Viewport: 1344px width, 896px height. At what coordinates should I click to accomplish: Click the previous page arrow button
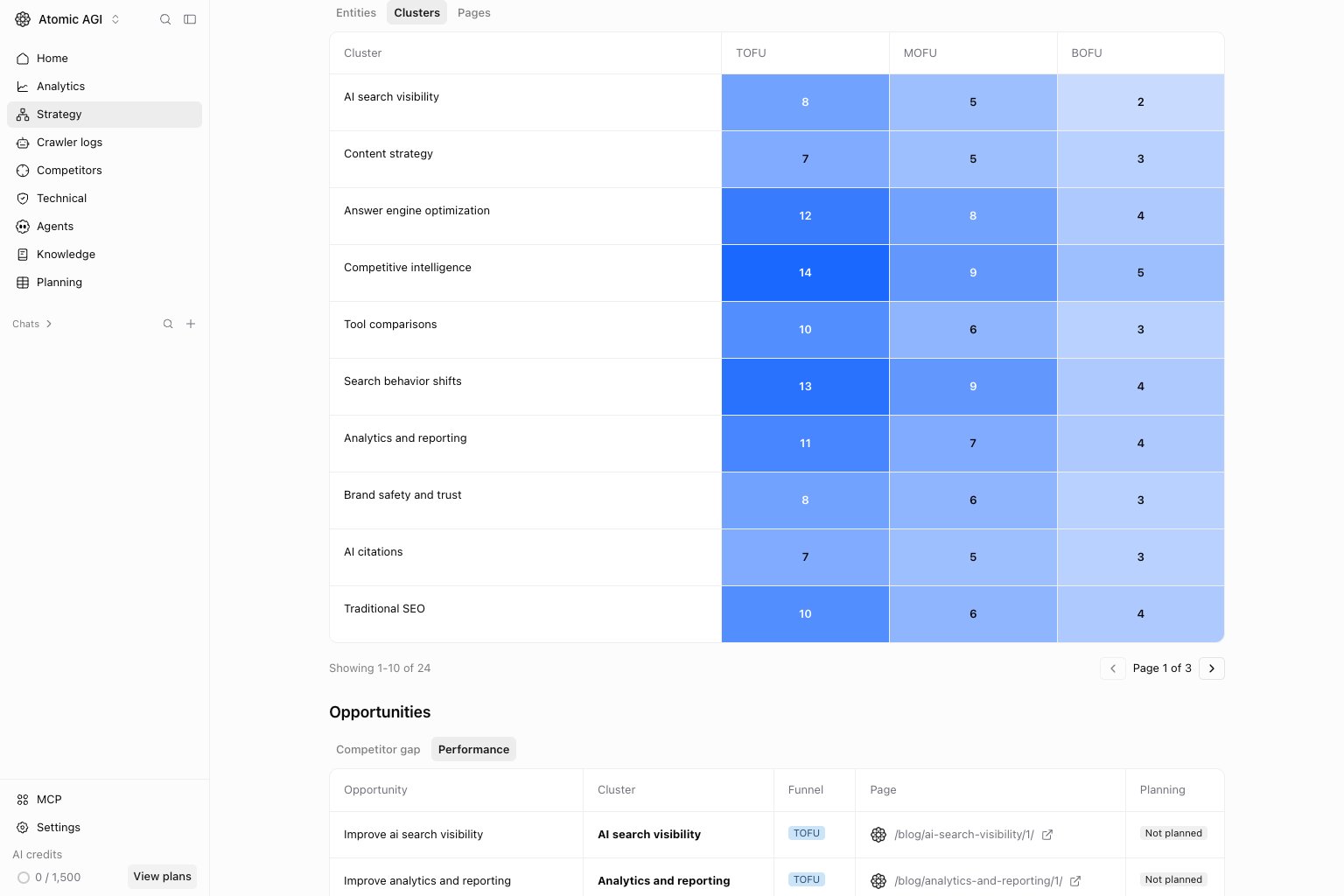1113,668
